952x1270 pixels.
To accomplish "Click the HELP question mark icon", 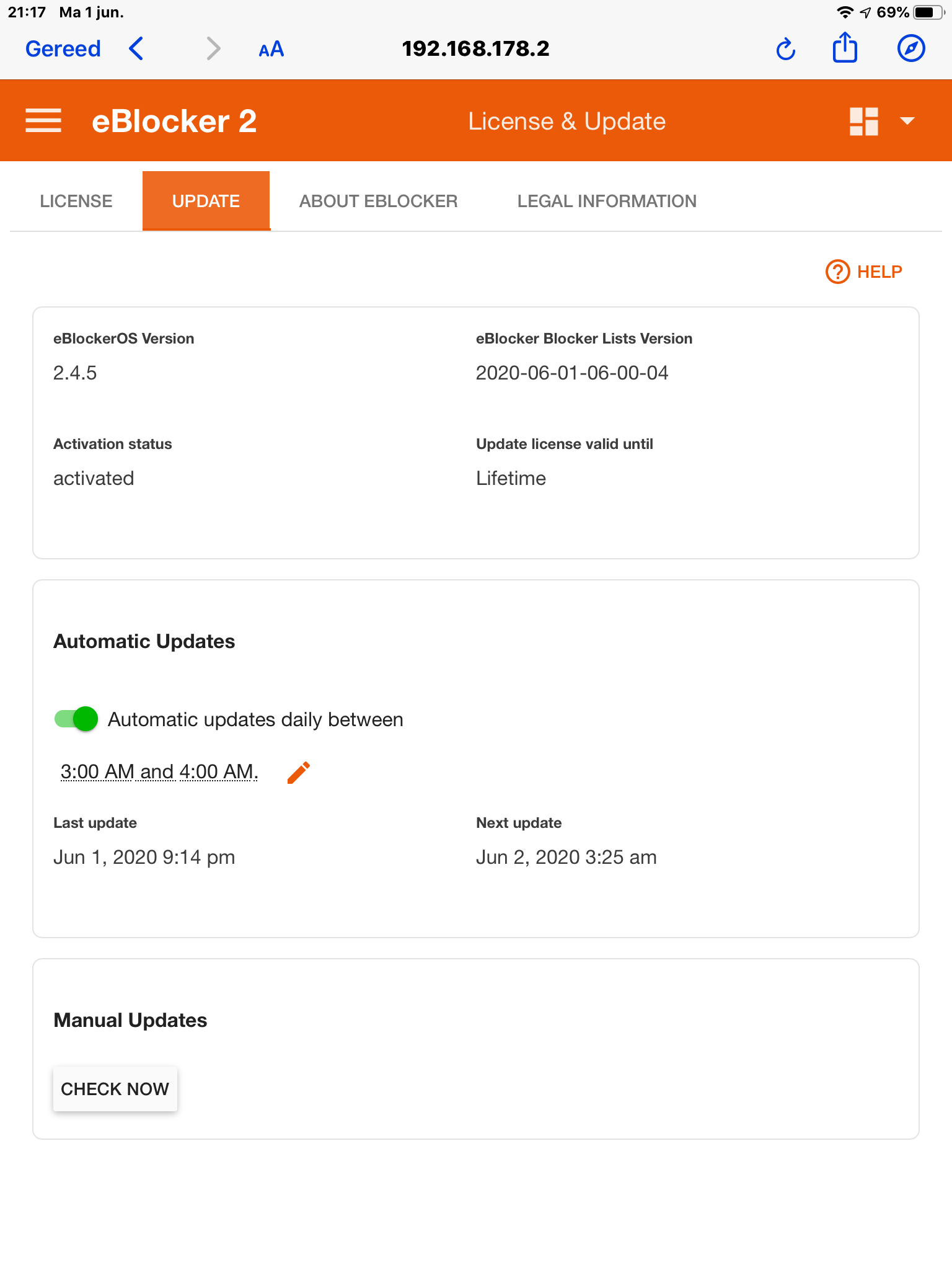I will (837, 272).
